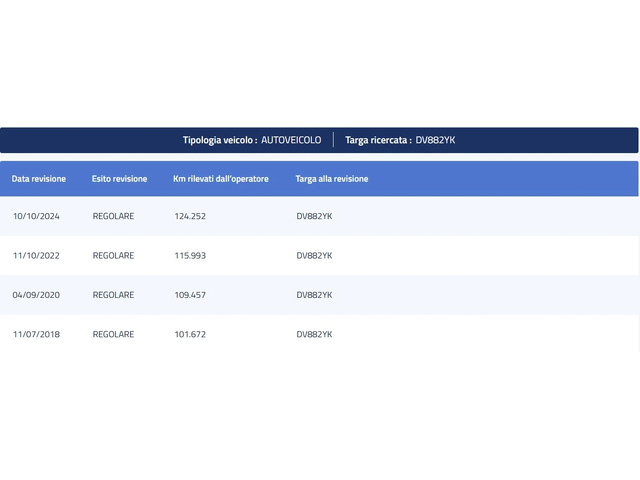Click plate DV882YK in the 10/10/2024 row
This screenshot has width=640, height=480.
[x=314, y=216]
